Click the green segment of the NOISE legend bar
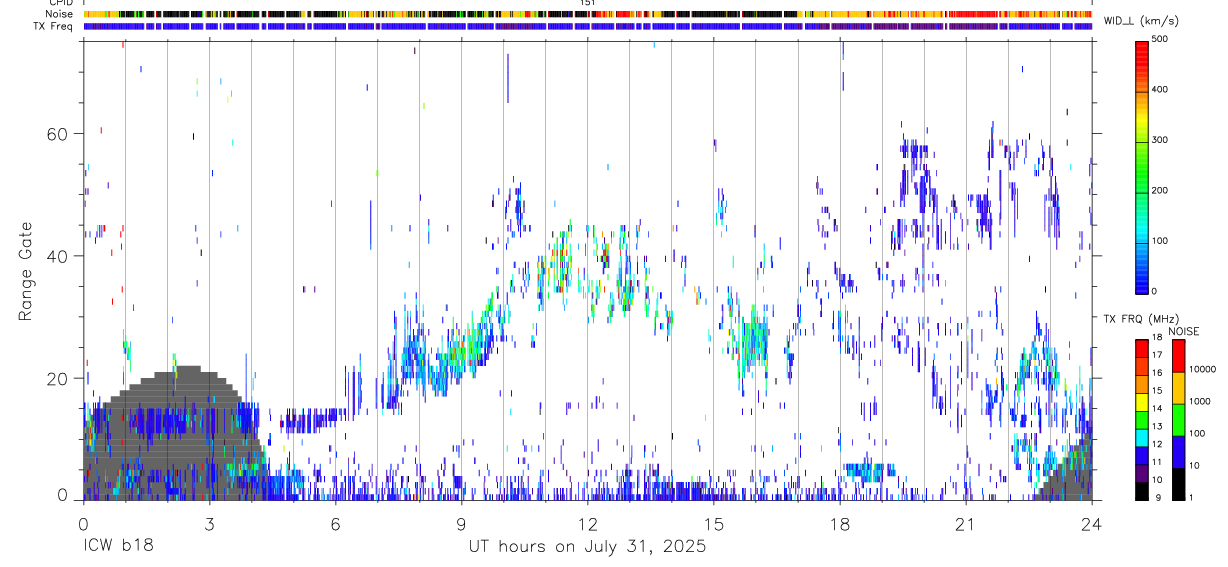This screenshot has height=567, width=1228. (x=1179, y=420)
